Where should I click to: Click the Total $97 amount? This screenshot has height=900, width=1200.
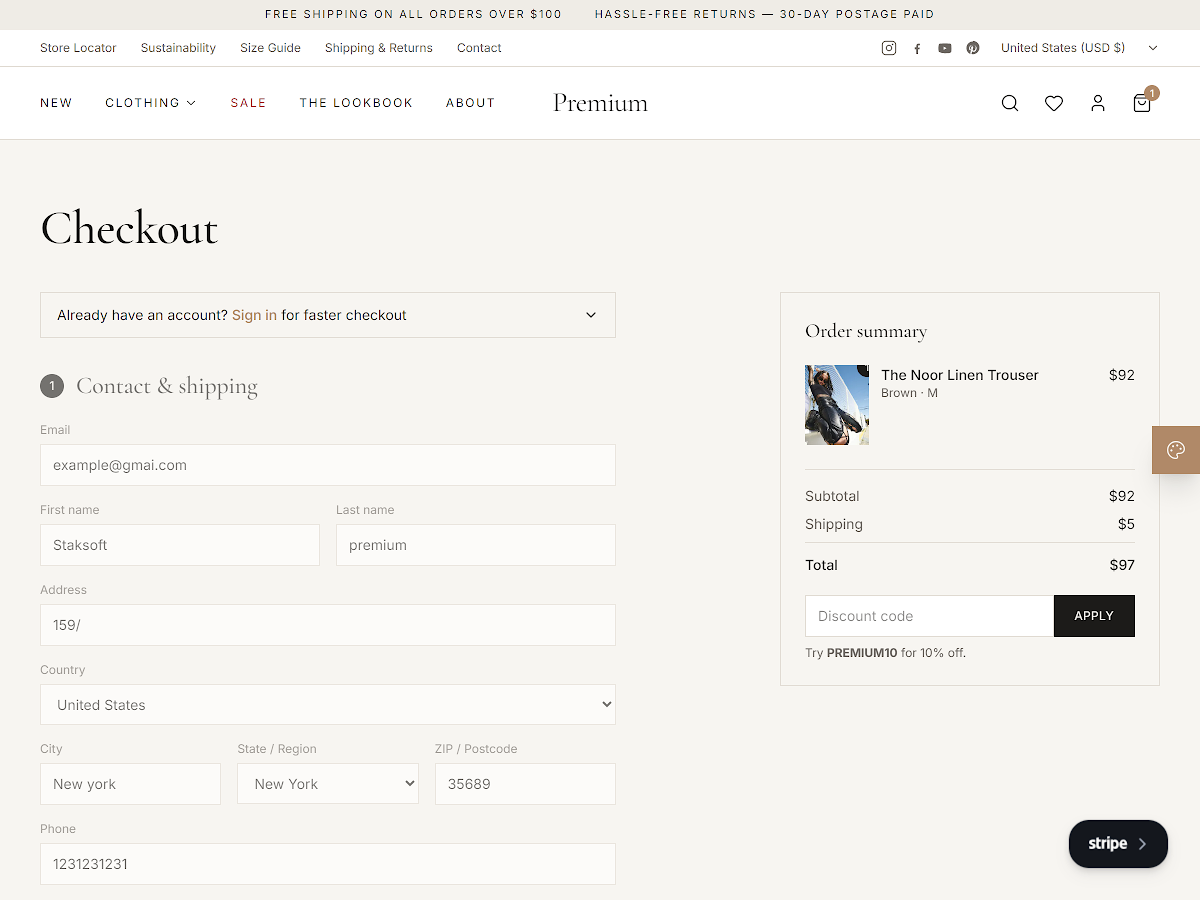[x=1122, y=565]
